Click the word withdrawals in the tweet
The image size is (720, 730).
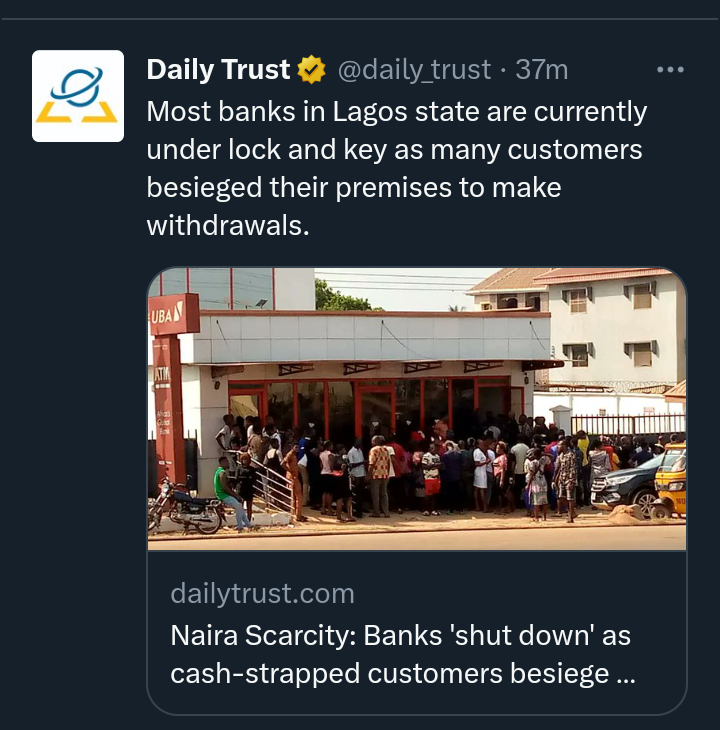(228, 226)
